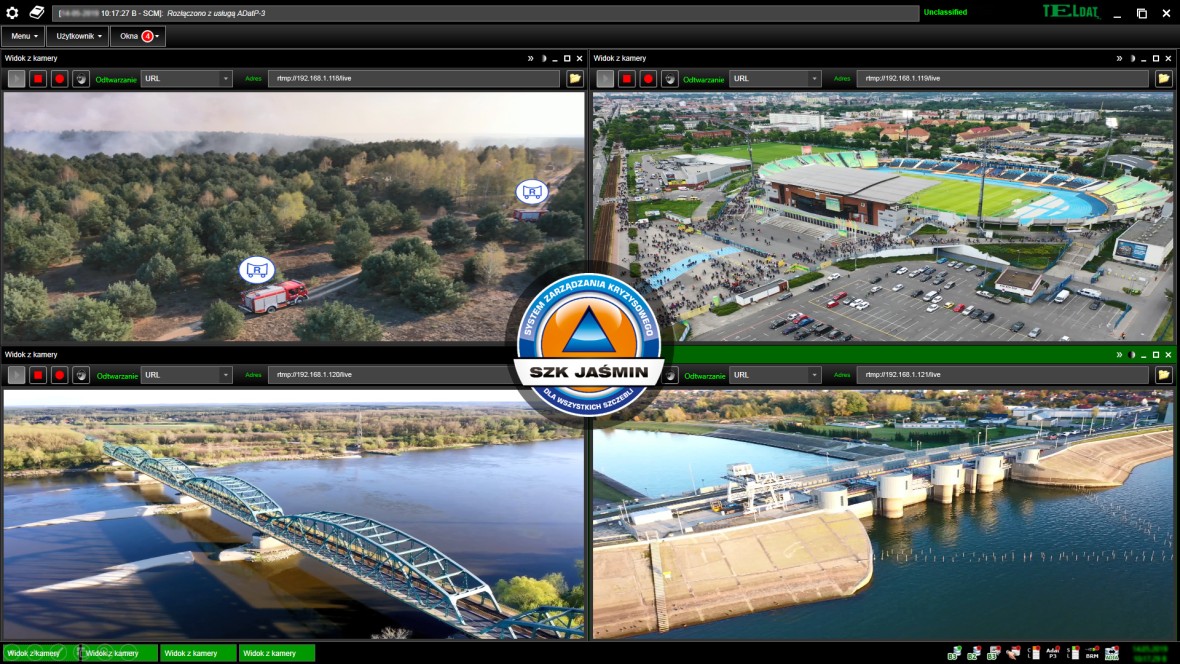
Task: Click the camera icon in the 192.168.1.120 panel
Action: pos(81,375)
